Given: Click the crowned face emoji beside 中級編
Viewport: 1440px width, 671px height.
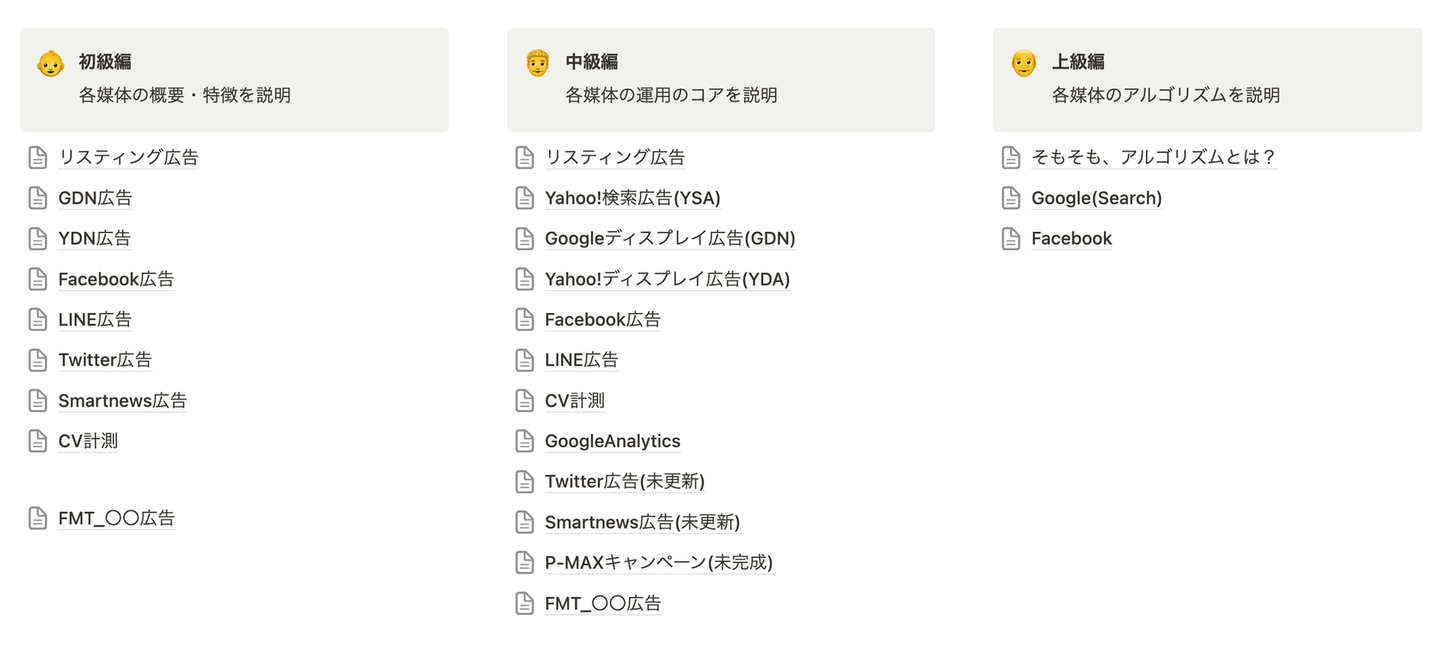Looking at the screenshot, I should [537, 63].
